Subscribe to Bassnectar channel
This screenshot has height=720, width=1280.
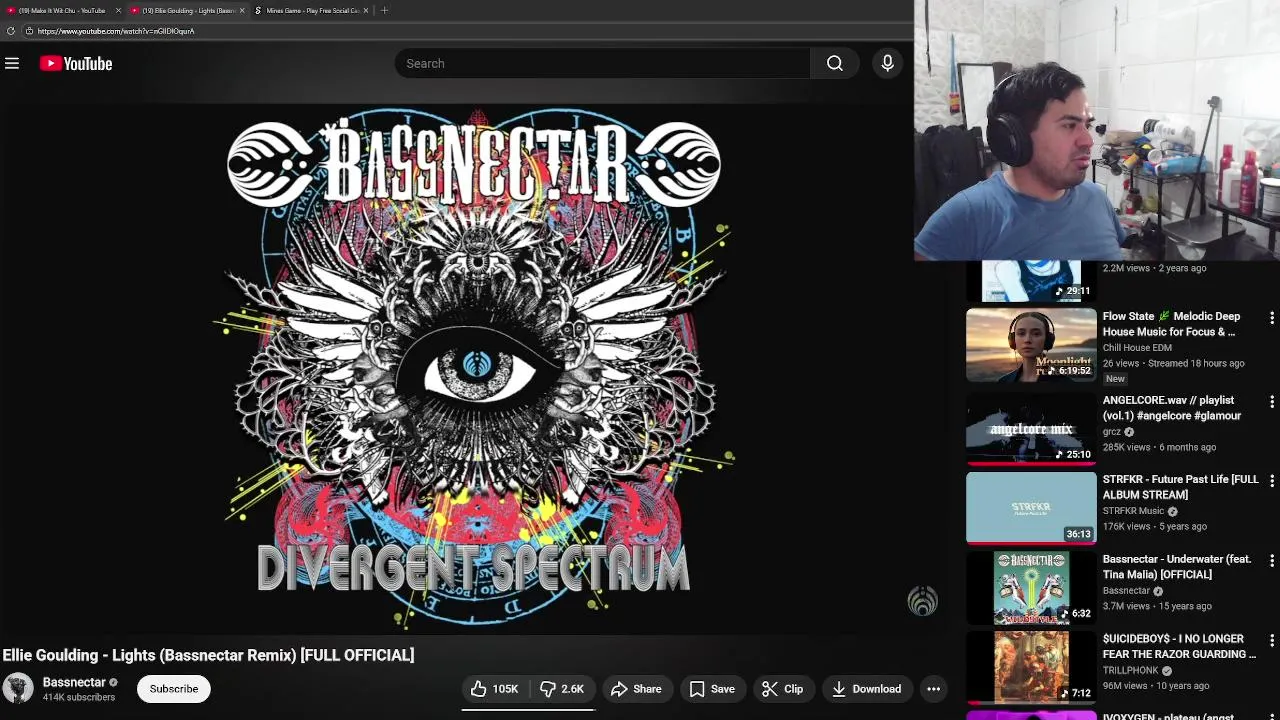click(174, 689)
